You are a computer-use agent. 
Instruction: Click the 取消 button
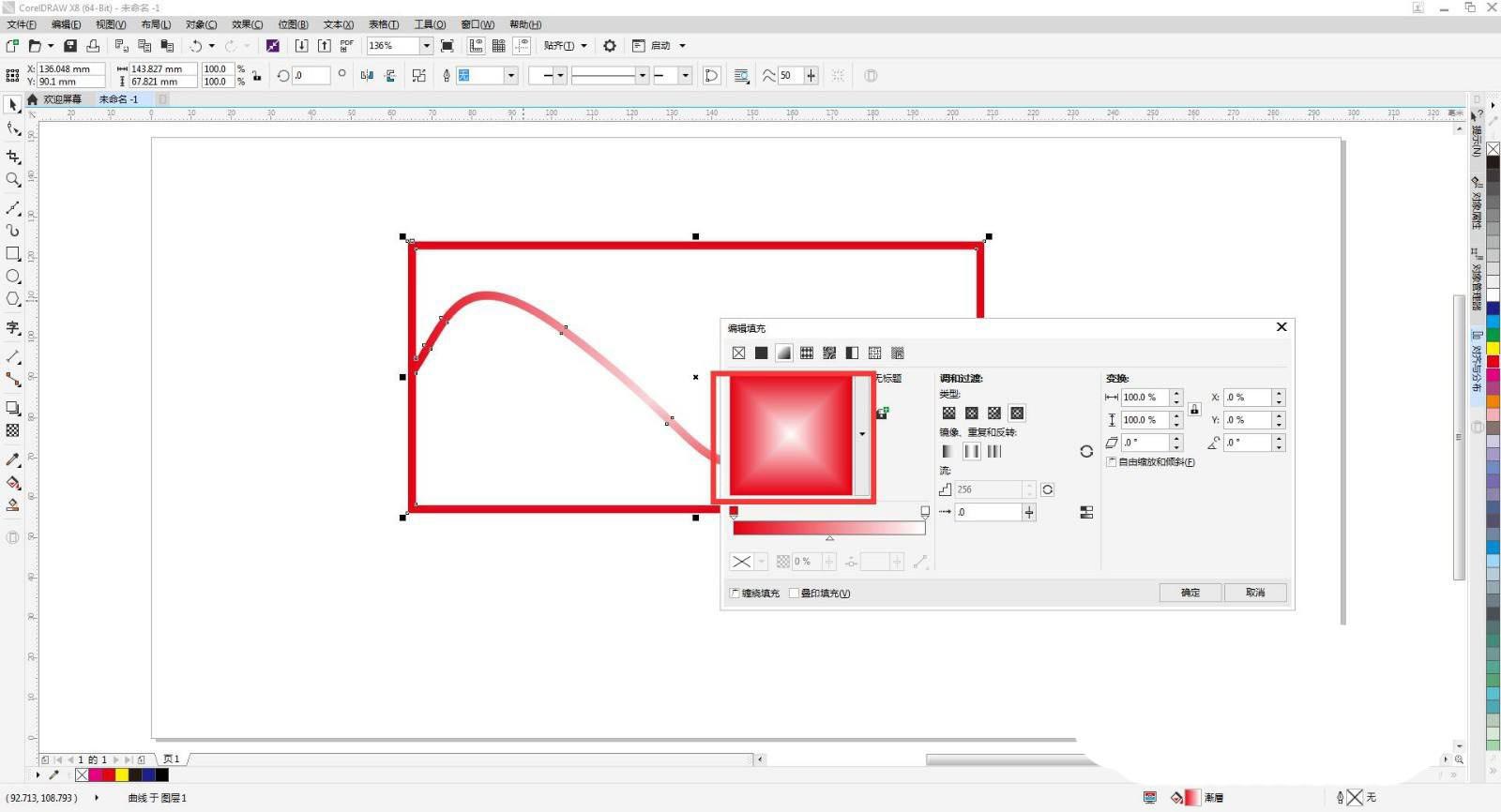coord(1255,593)
